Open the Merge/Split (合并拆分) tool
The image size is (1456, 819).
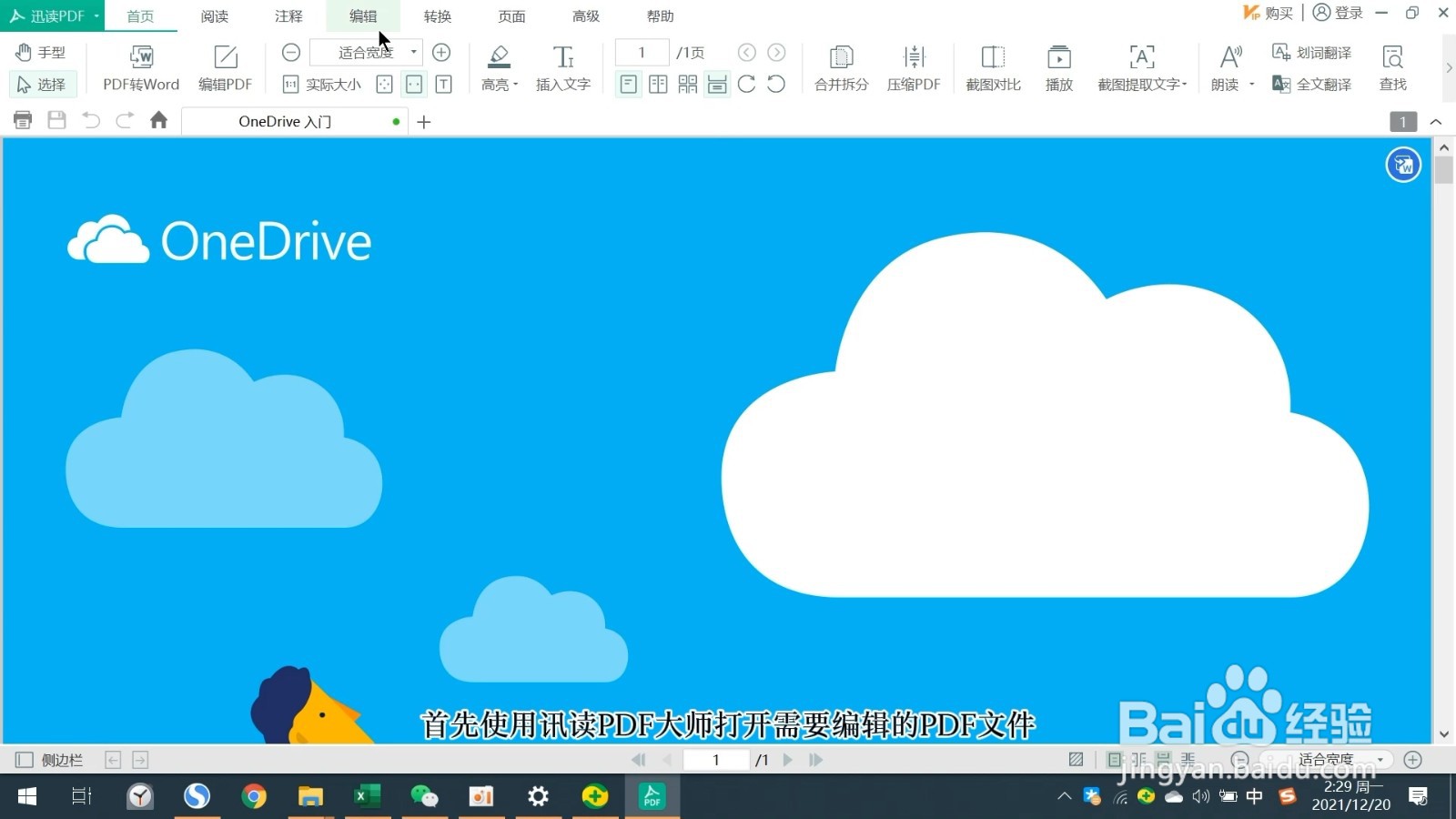841,68
